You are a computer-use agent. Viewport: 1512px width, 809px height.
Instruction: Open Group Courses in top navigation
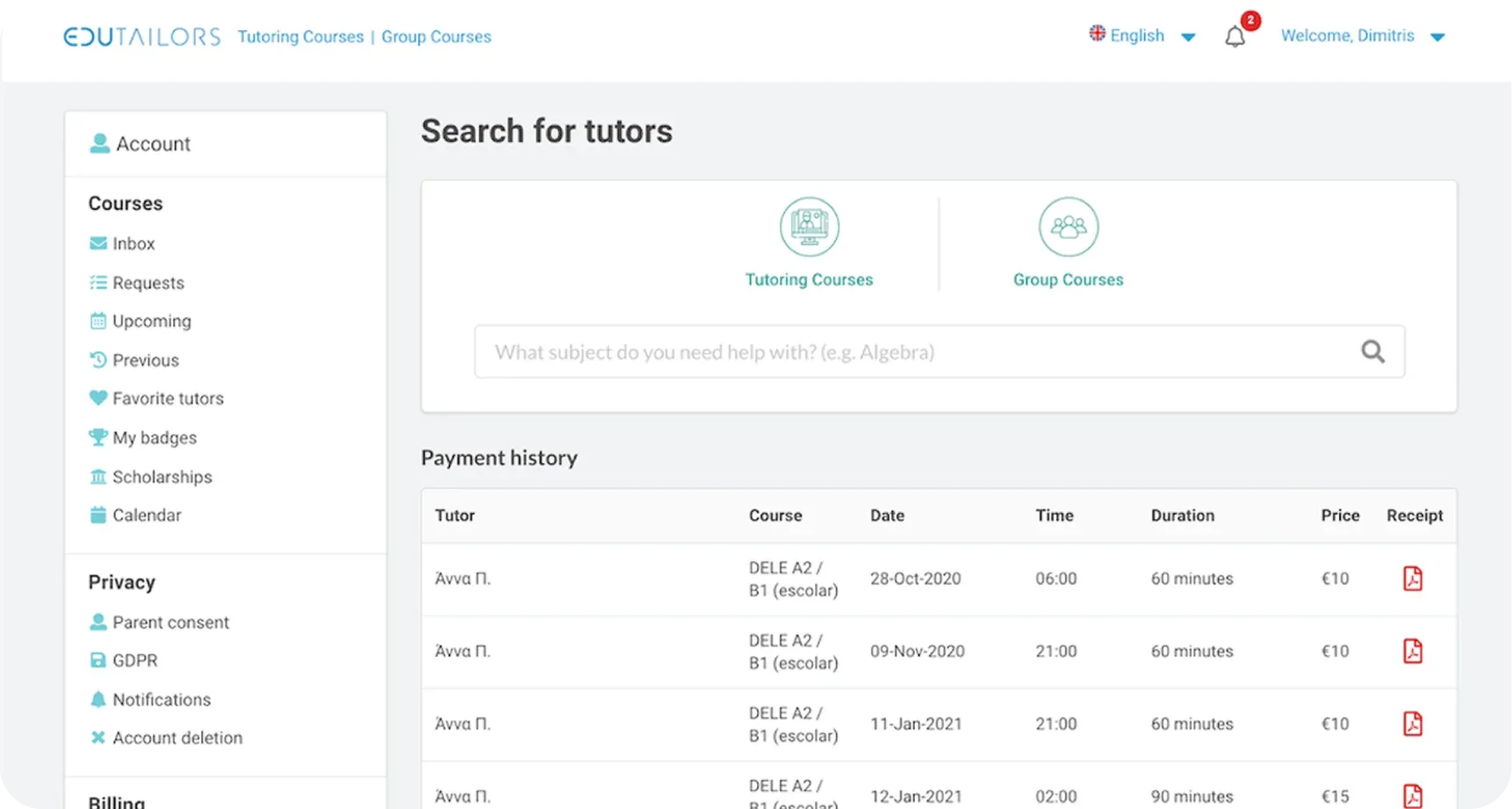click(x=436, y=37)
